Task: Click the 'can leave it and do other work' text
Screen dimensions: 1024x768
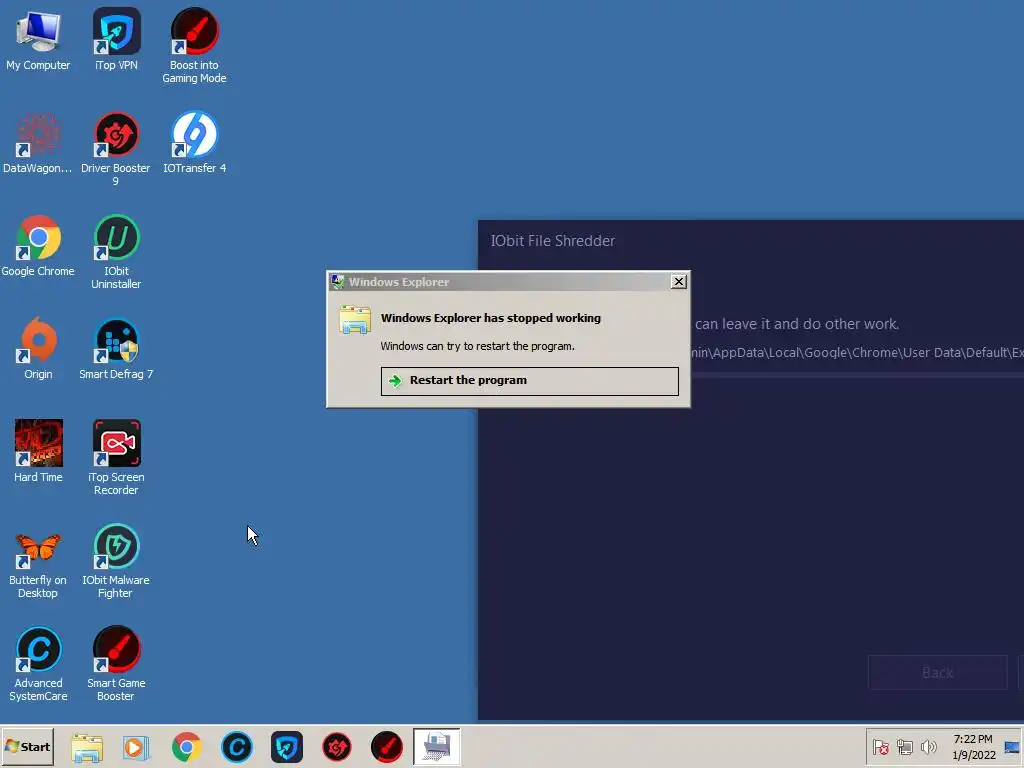Action: 797,324
